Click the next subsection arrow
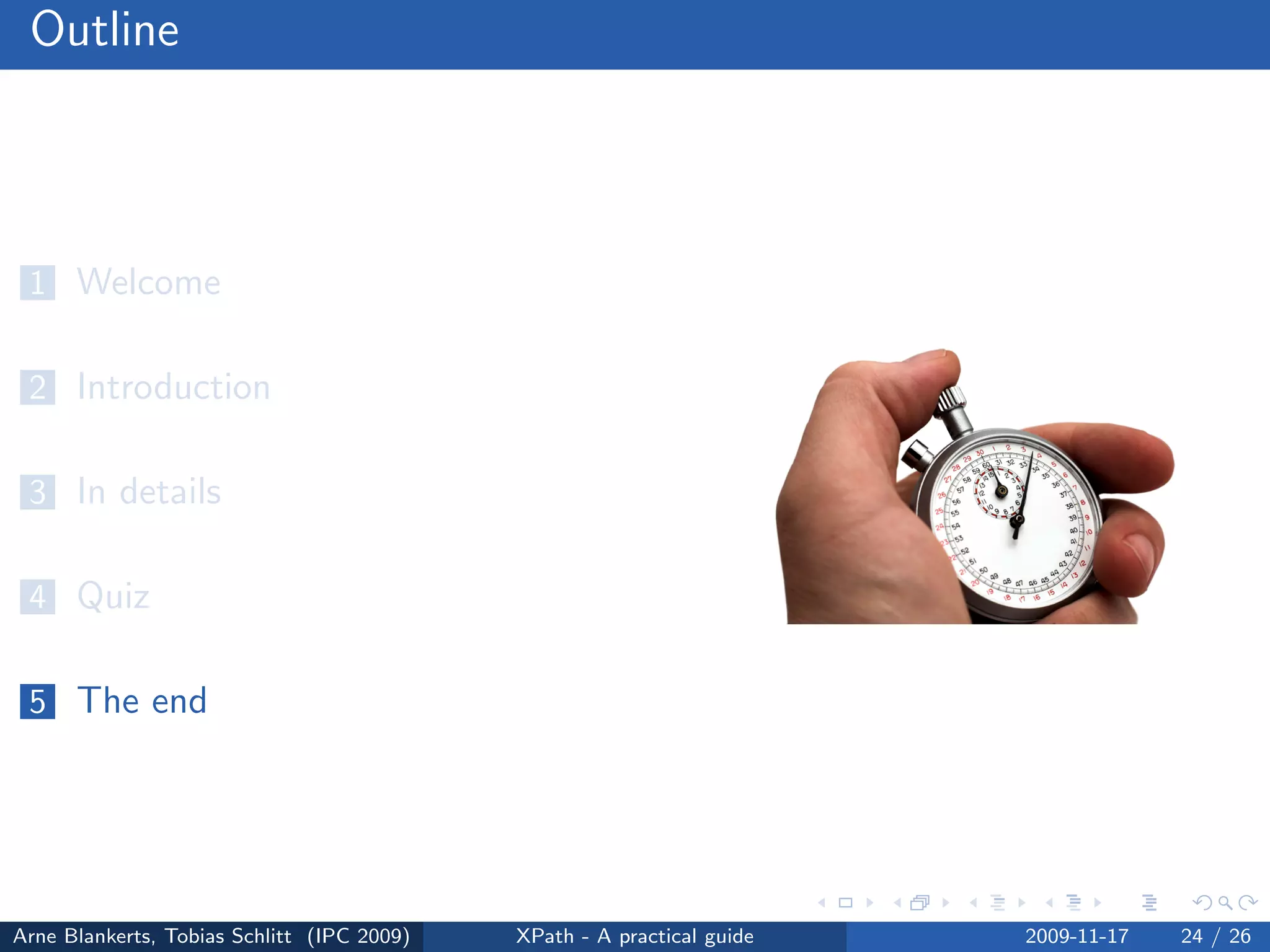This screenshot has width=1270, height=952. tap(1021, 903)
